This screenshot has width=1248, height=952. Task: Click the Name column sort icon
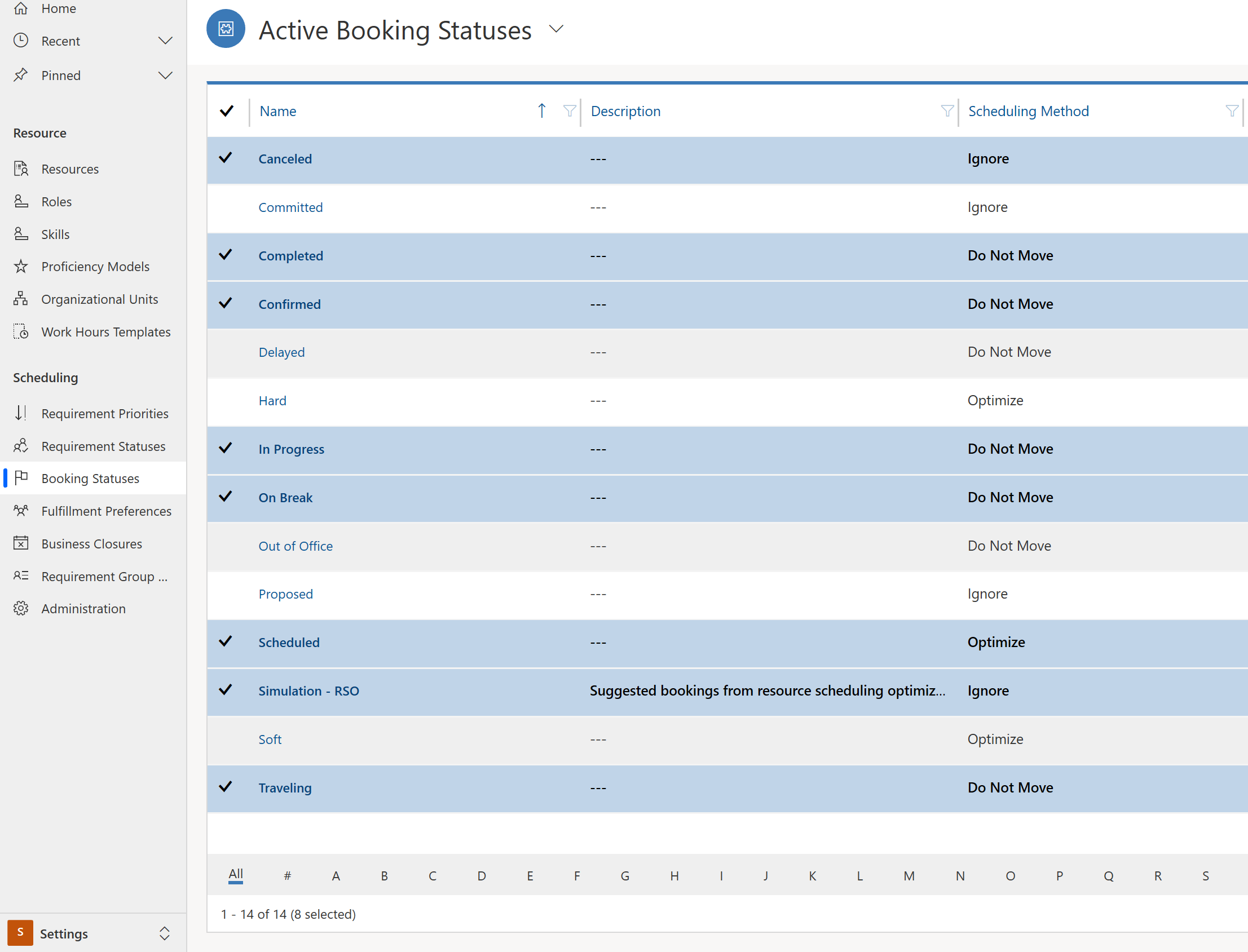point(541,110)
